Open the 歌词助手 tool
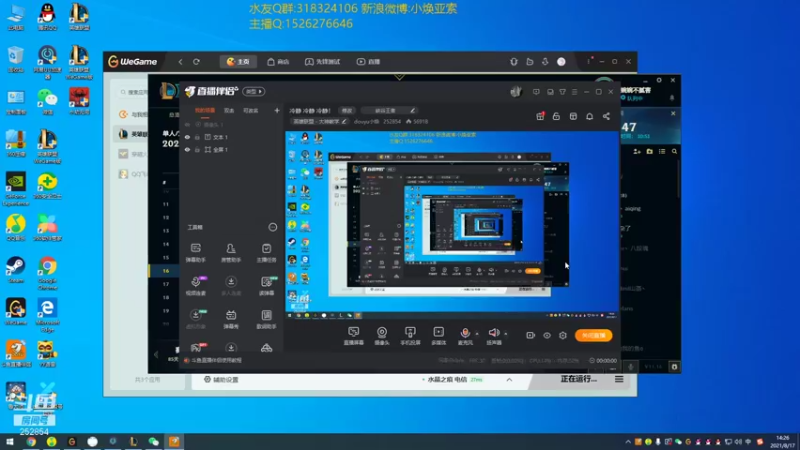The height and width of the screenshot is (450, 800). pos(266,319)
